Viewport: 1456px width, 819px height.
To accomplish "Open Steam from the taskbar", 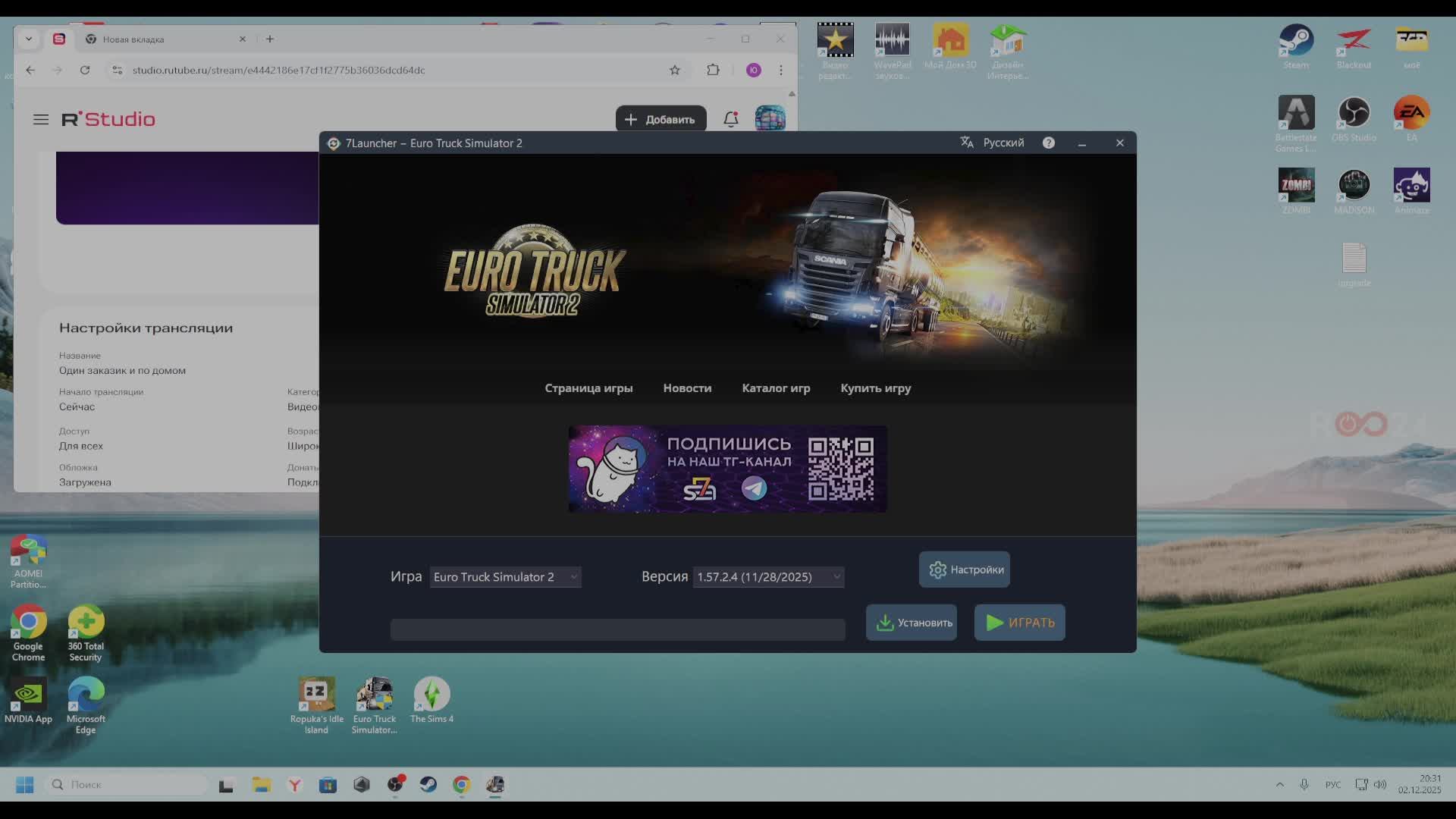I will click(428, 784).
